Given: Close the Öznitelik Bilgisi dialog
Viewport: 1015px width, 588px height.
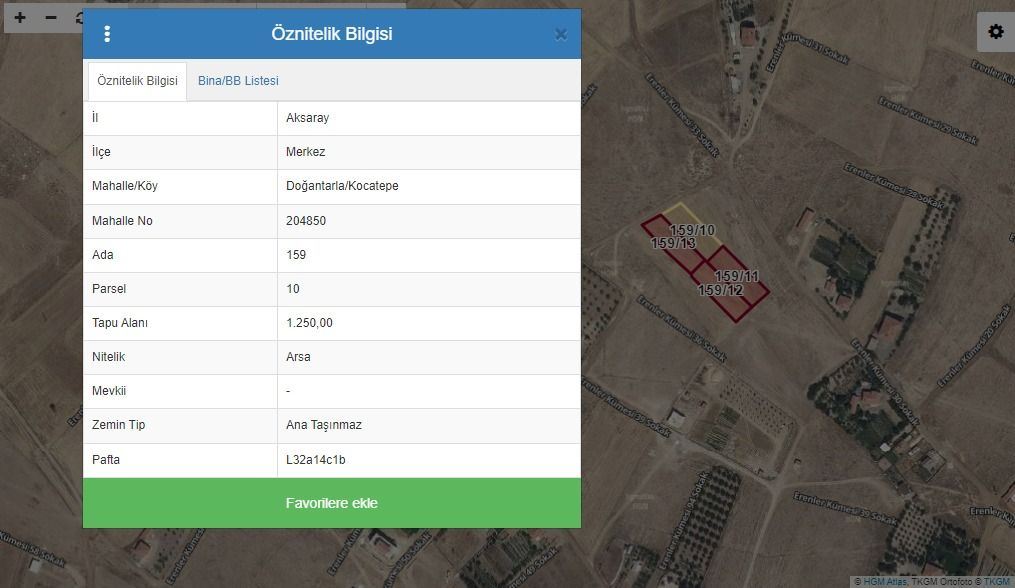Looking at the screenshot, I should [560, 34].
